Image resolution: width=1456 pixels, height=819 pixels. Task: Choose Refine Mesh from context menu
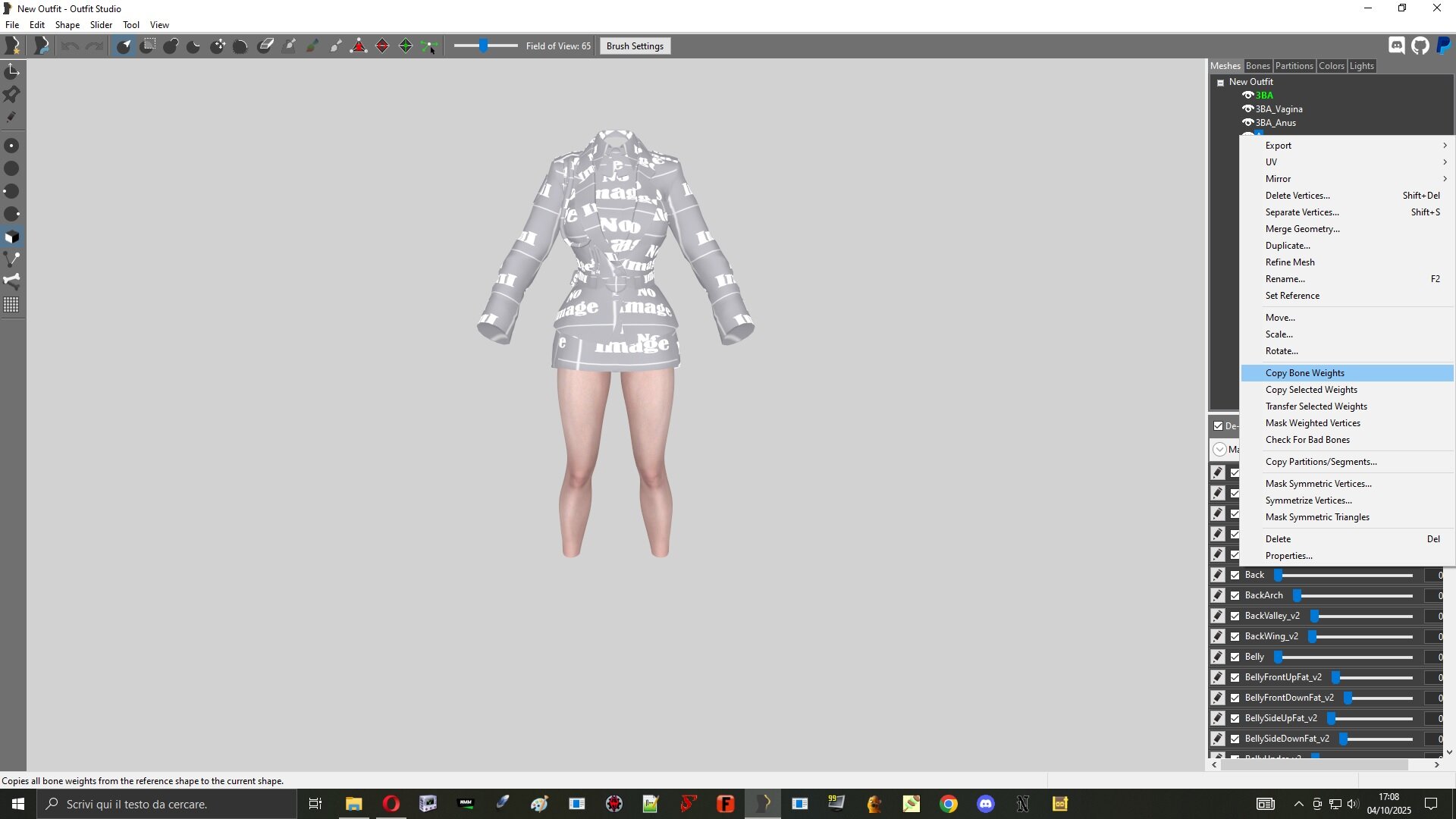coord(1348,262)
